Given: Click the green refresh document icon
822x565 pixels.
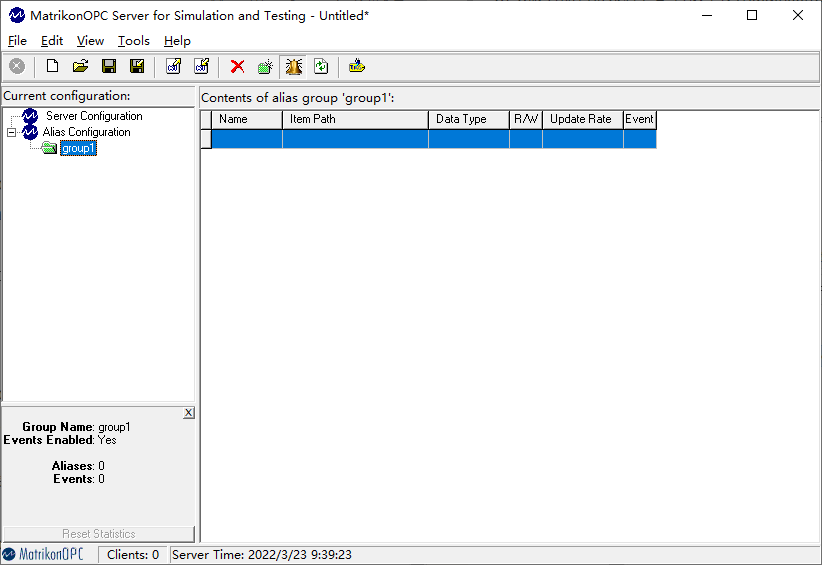Looking at the screenshot, I should pos(321,67).
